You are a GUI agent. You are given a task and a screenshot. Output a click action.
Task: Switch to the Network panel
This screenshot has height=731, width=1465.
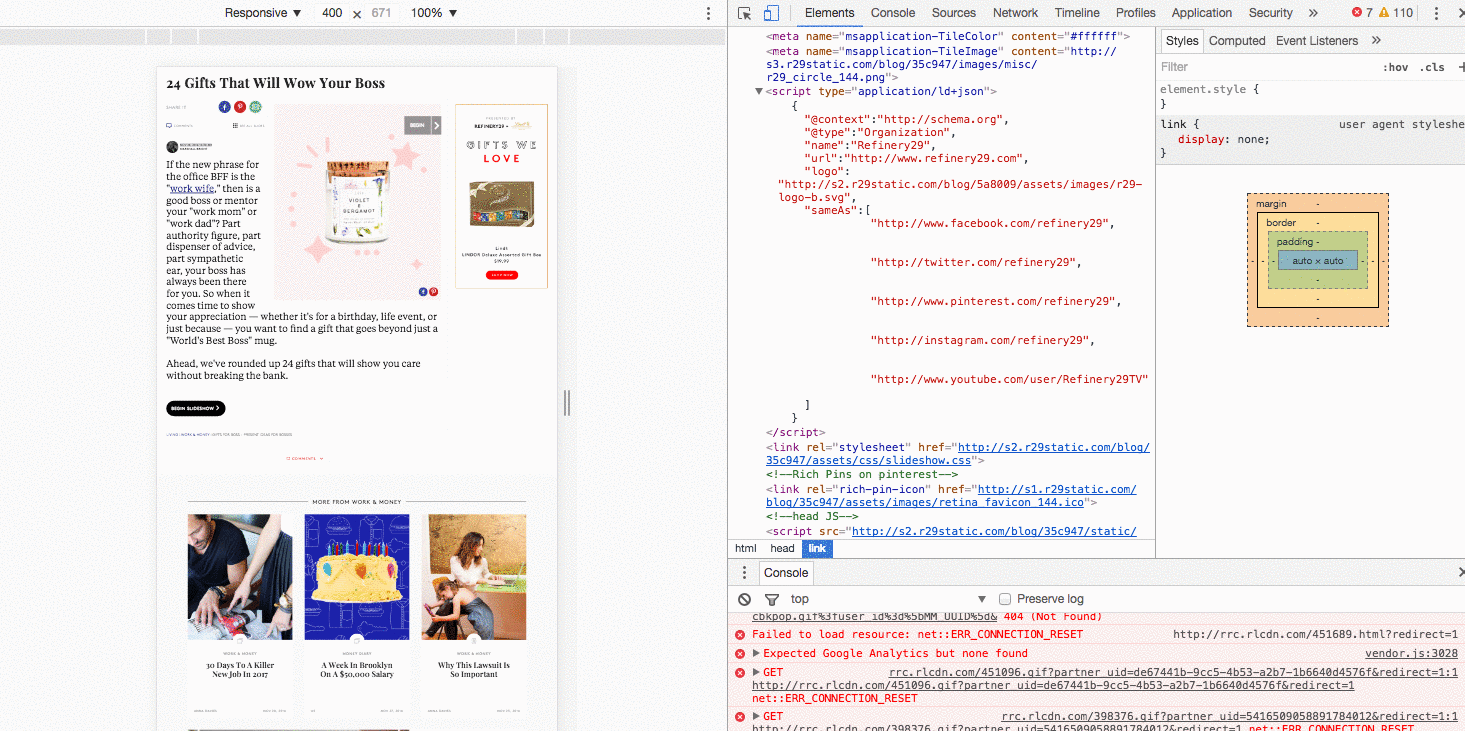[1015, 13]
